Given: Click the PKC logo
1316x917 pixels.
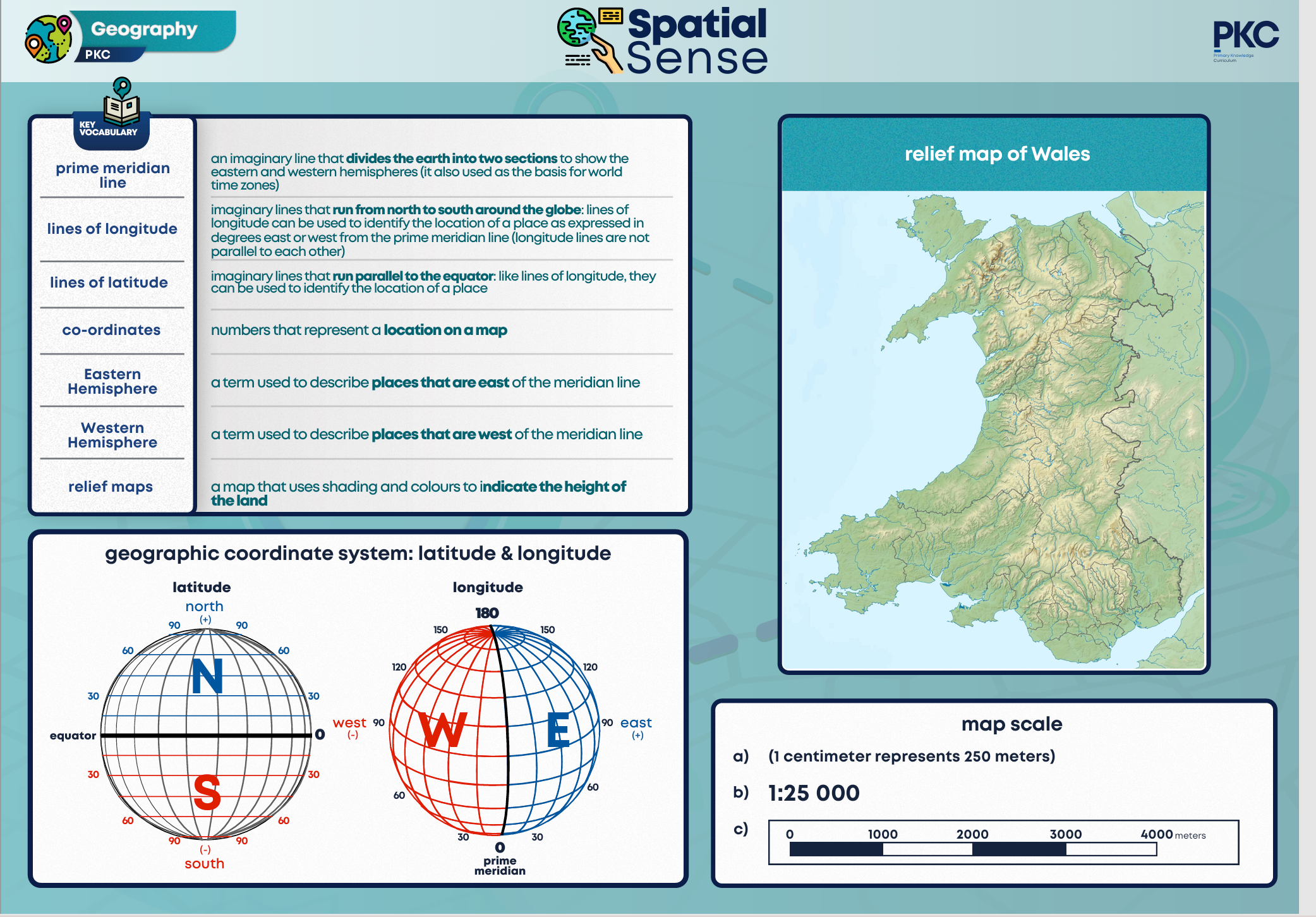Looking at the screenshot, I should pos(1245,37).
